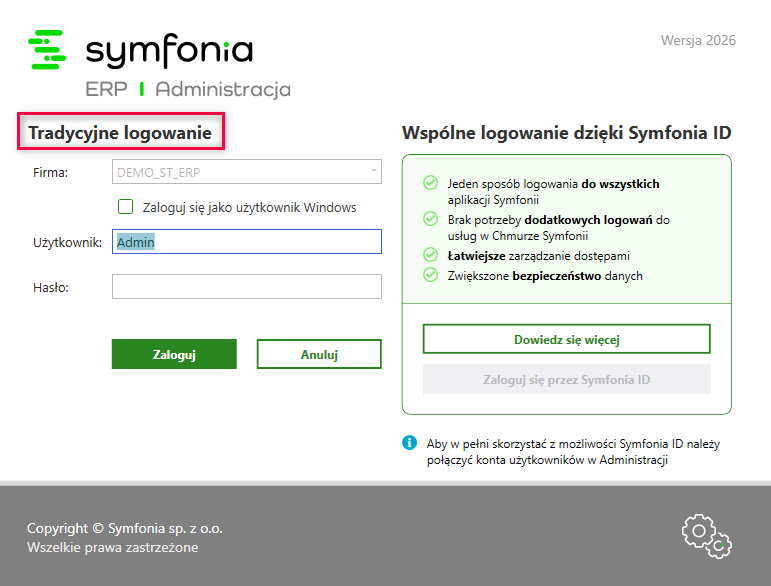Click the 'ERP Administracja' product title

188,89
